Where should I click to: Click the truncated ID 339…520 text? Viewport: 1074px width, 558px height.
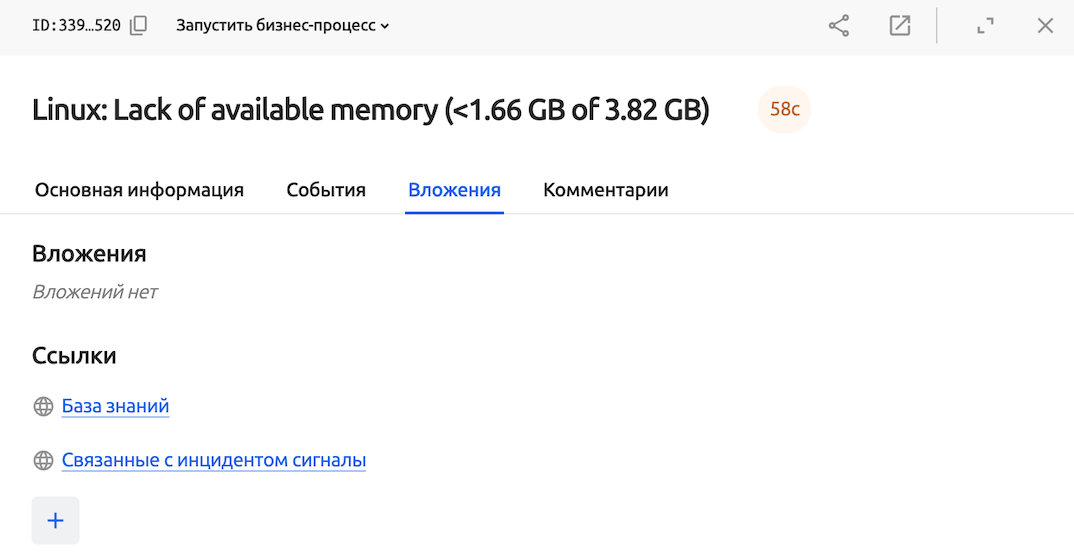point(76,26)
